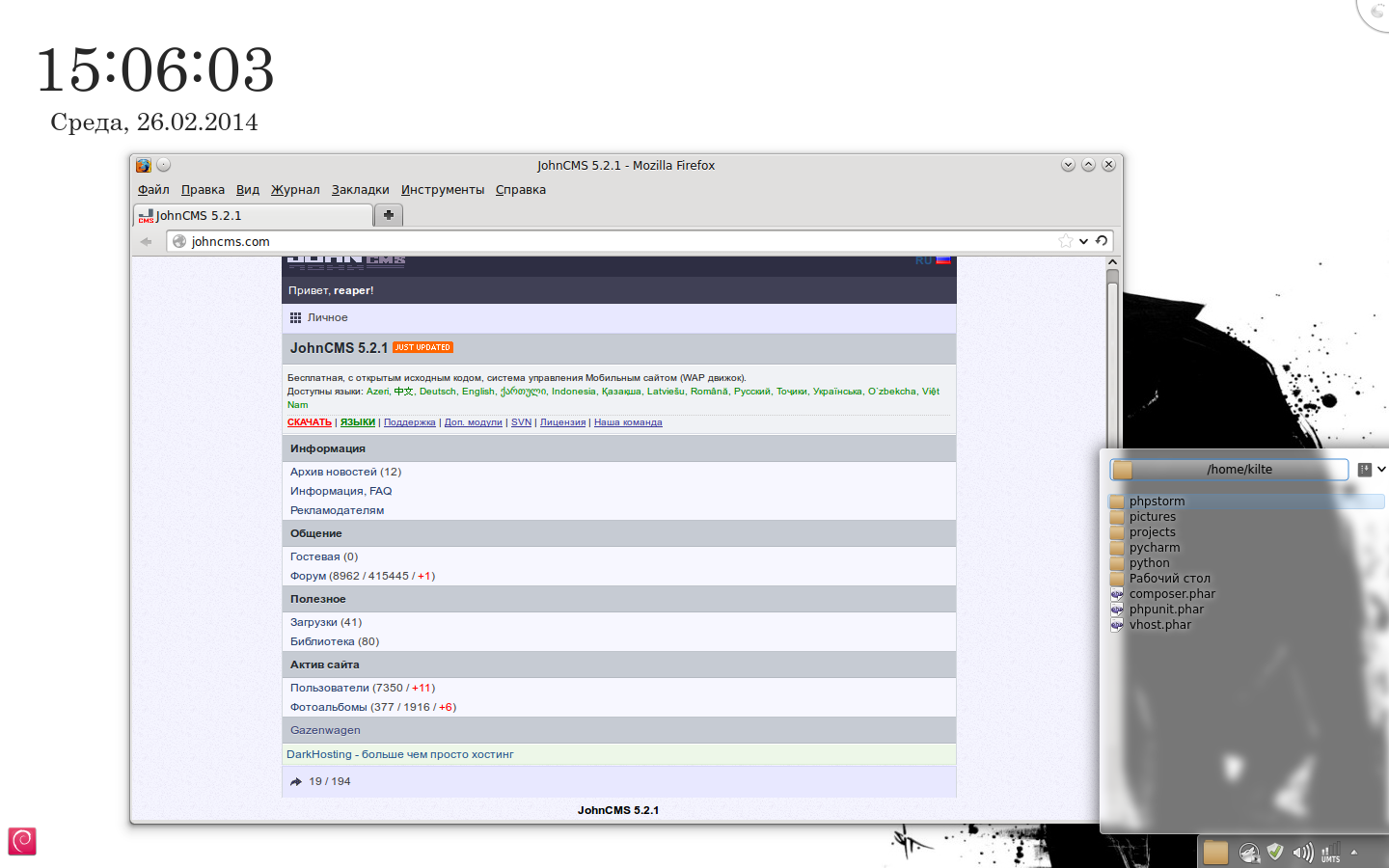Open the Журнал menu
Image resolution: width=1389 pixels, height=868 pixels.
pos(295,190)
